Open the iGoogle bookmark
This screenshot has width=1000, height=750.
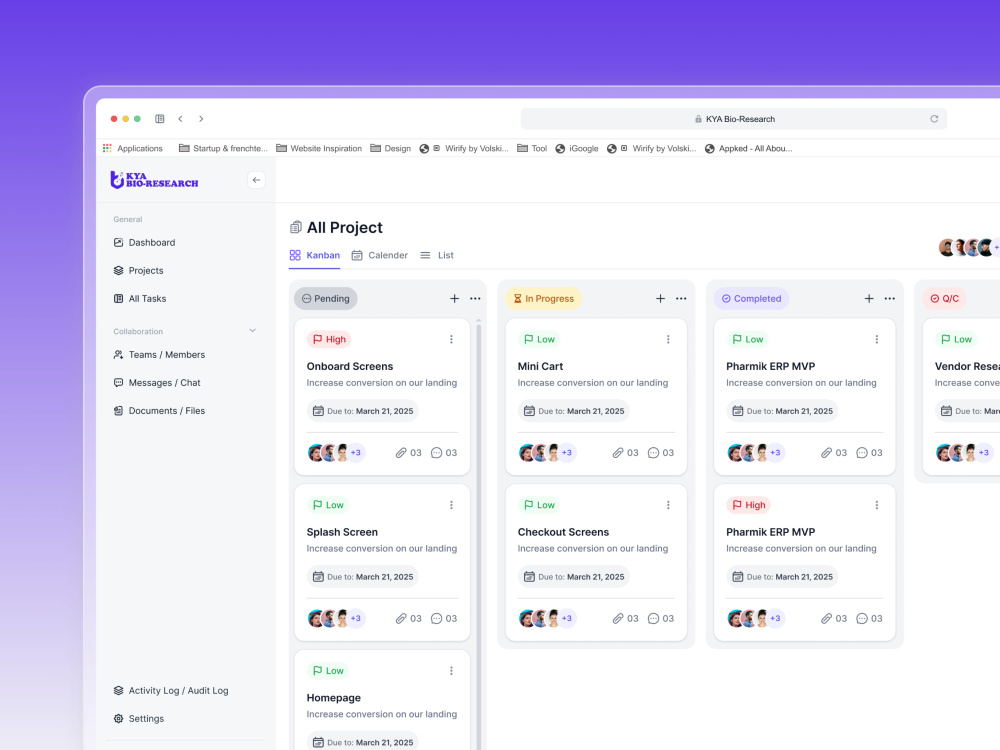click(577, 148)
